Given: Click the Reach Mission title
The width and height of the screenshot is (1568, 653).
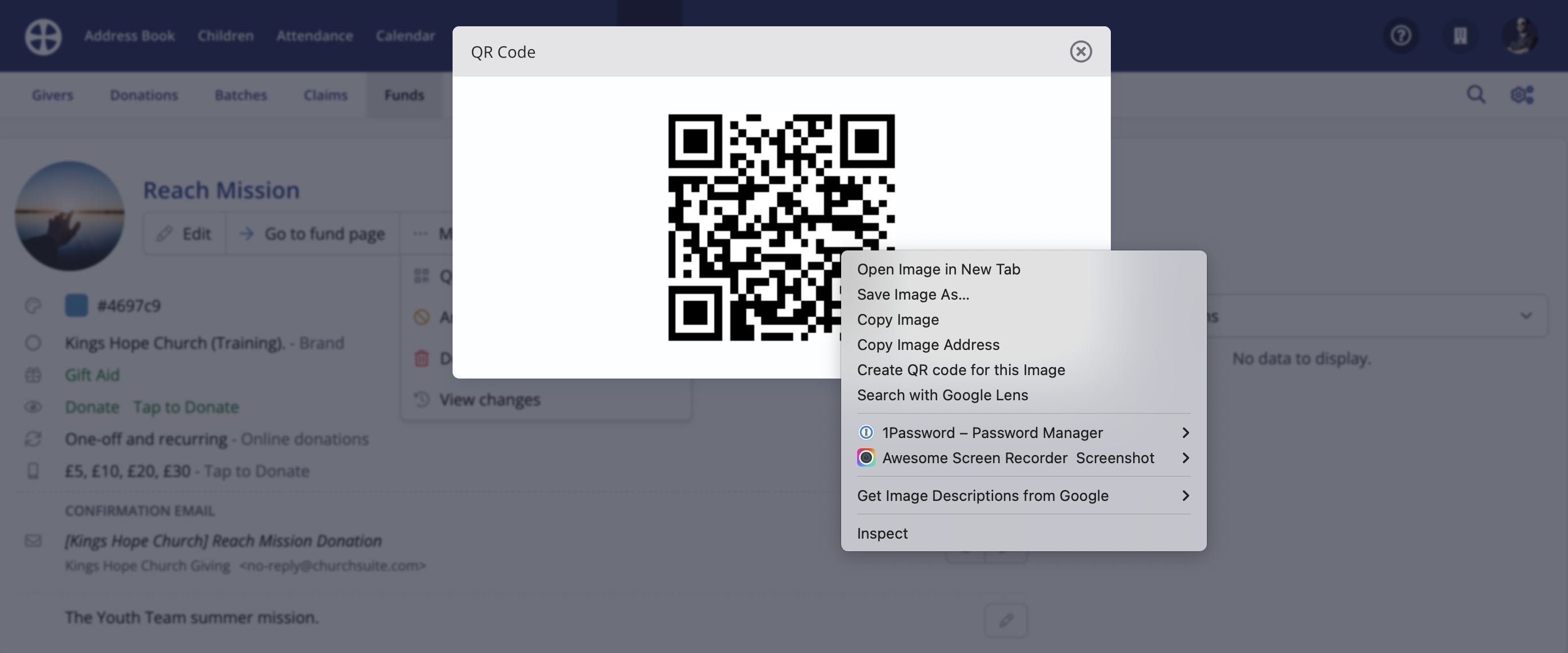Looking at the screenshot, I should 221,190.
